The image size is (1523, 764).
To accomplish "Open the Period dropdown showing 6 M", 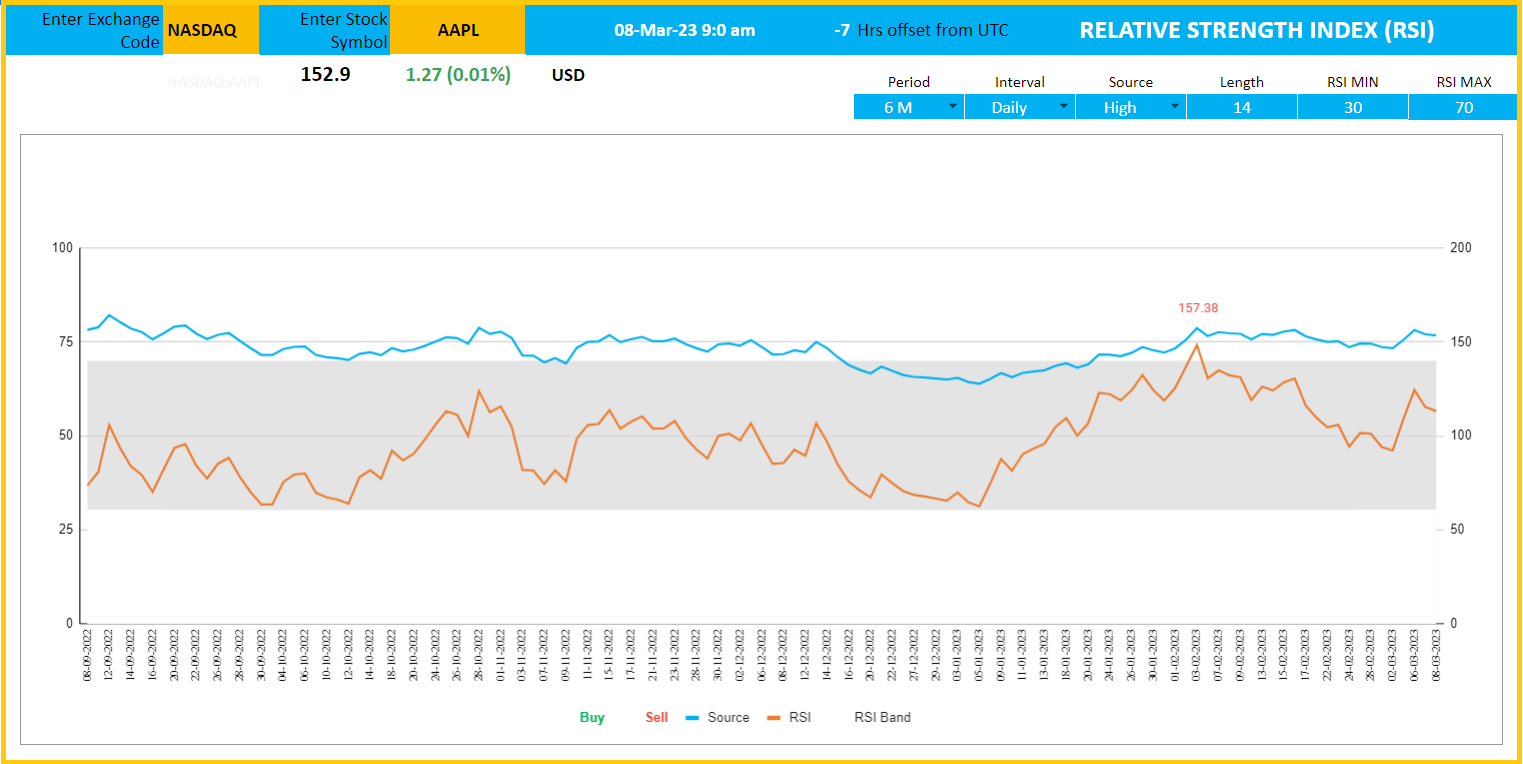I will pos(909,107).
